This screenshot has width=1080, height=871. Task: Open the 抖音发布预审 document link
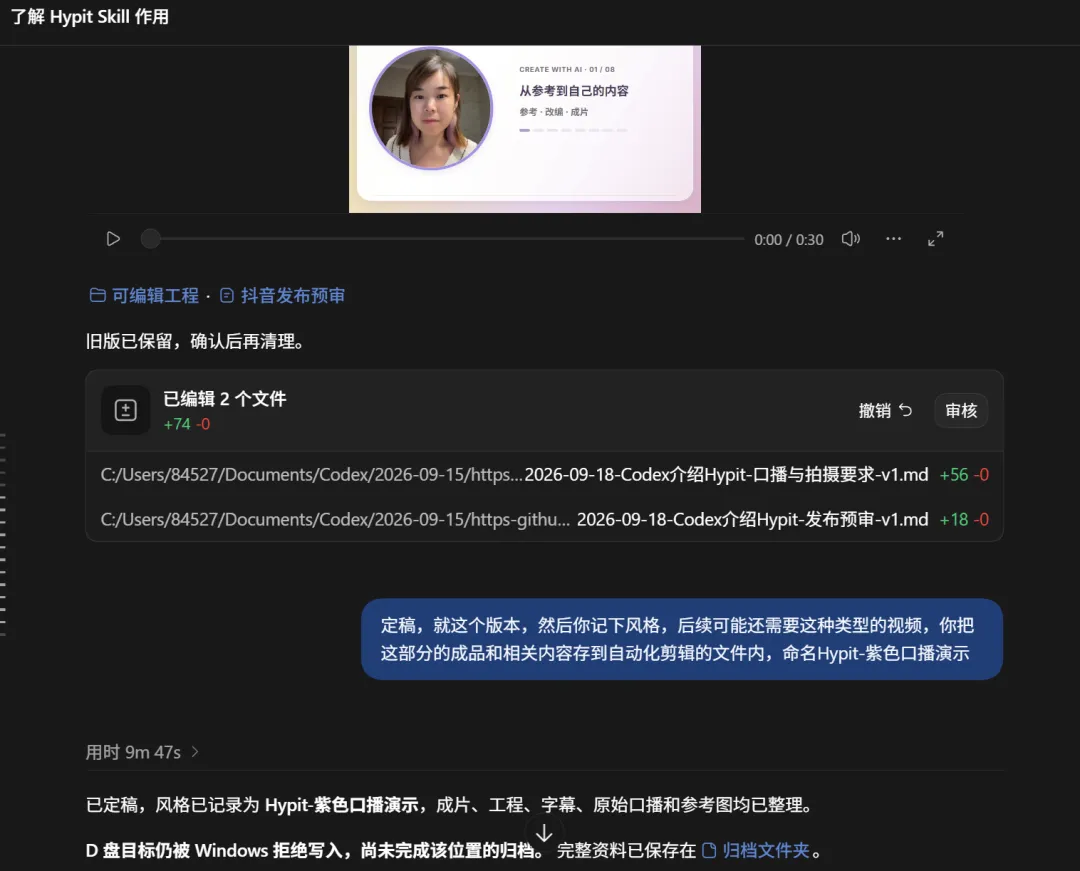click(282, 296)
